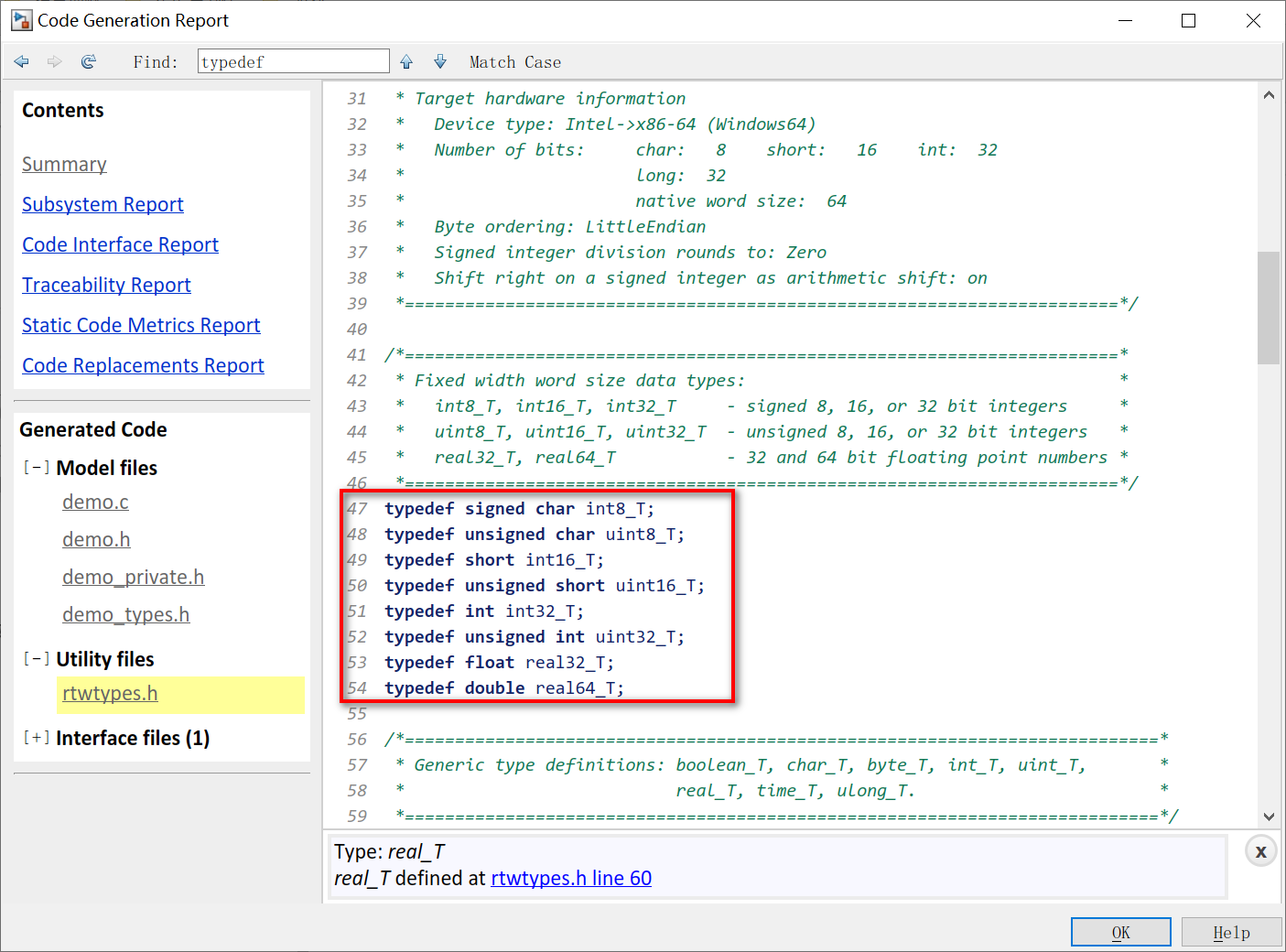Click the 'Target hardware information' comment
Screen dimensions: 1286x952
click(x=550, y=98)
